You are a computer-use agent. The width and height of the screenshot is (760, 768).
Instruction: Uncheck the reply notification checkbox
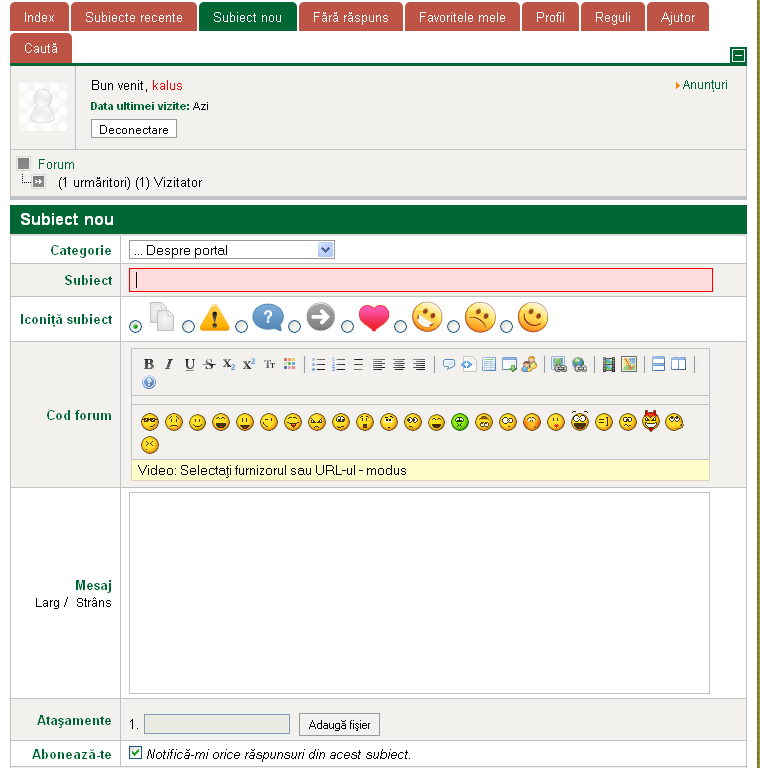136,753
